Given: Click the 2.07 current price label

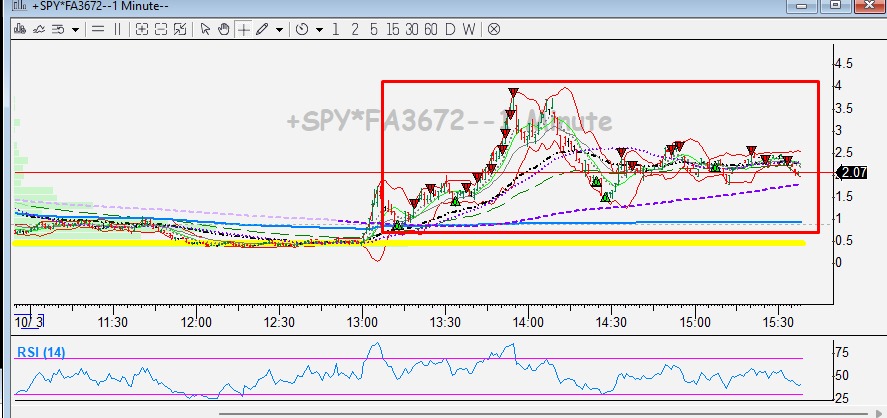Looking at the screenshot, I should [854, 173].
